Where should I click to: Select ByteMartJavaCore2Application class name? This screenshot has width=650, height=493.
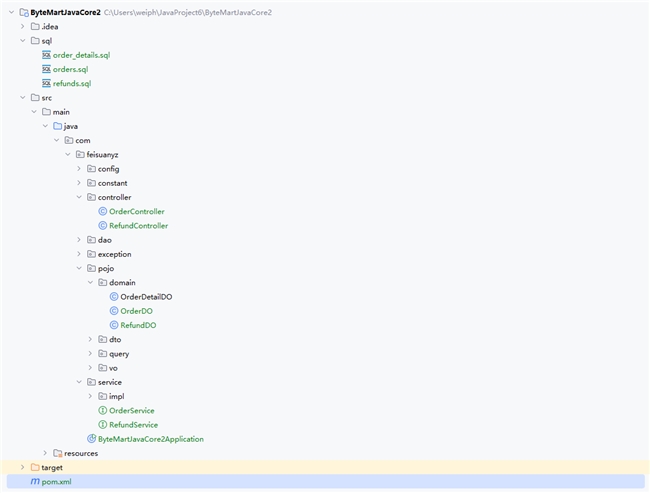150,439
